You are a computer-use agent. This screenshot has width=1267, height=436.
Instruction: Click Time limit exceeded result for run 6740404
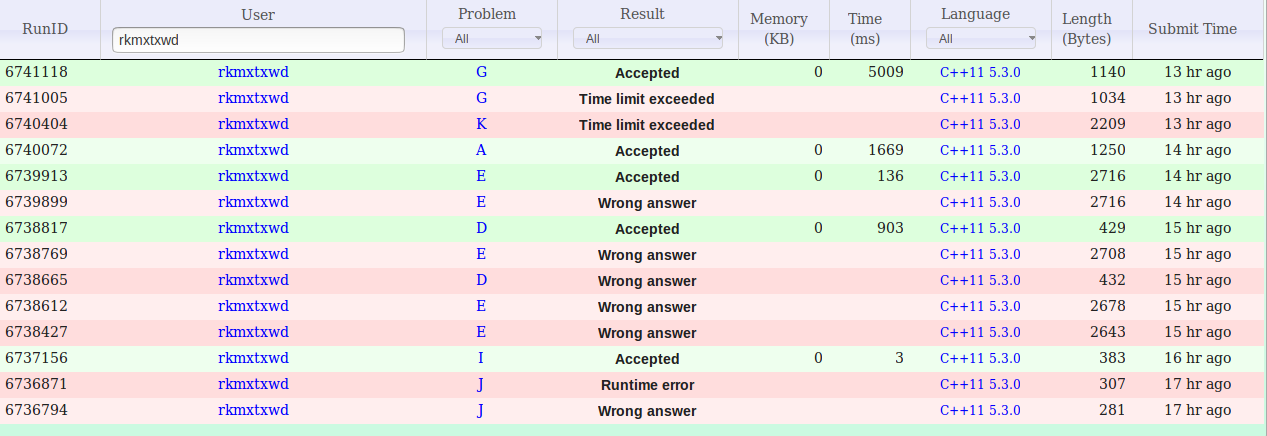[x=647, y=125]
